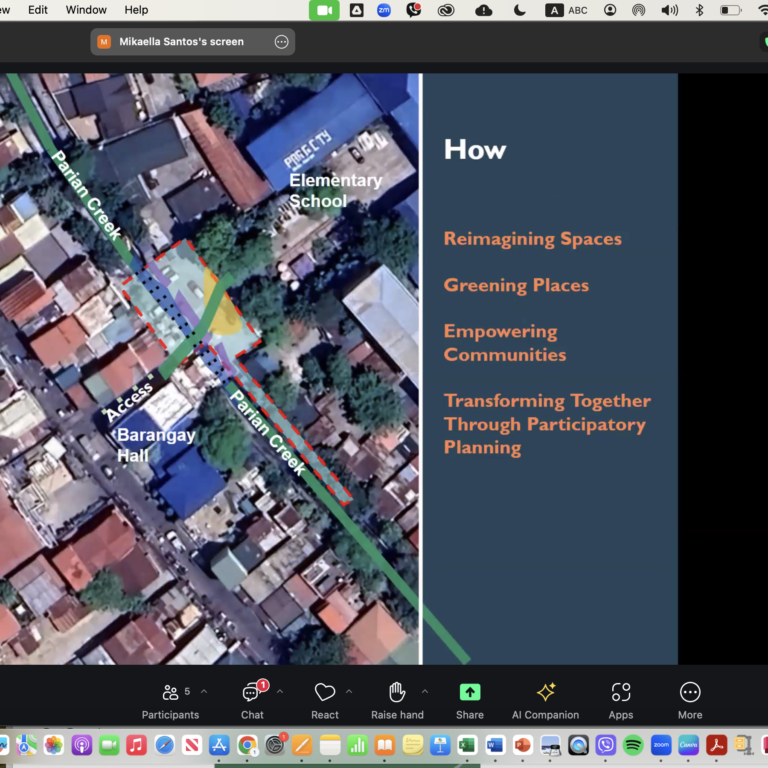Click the Empowering Communities text
Image resolution: width=768 pixels, height=768 pixels.
[x=505, y=343]
